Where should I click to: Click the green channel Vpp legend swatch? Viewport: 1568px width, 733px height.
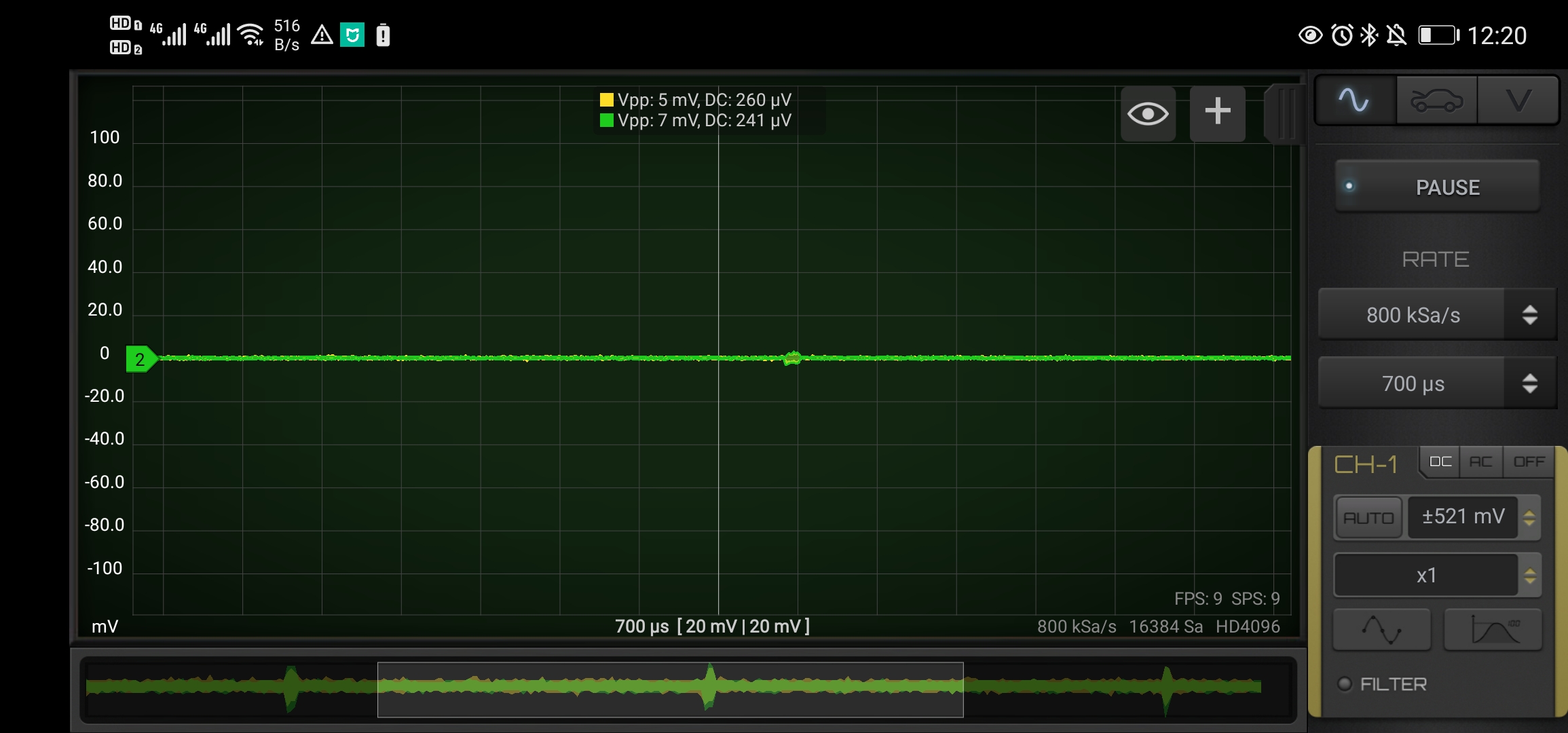(607, 120)
